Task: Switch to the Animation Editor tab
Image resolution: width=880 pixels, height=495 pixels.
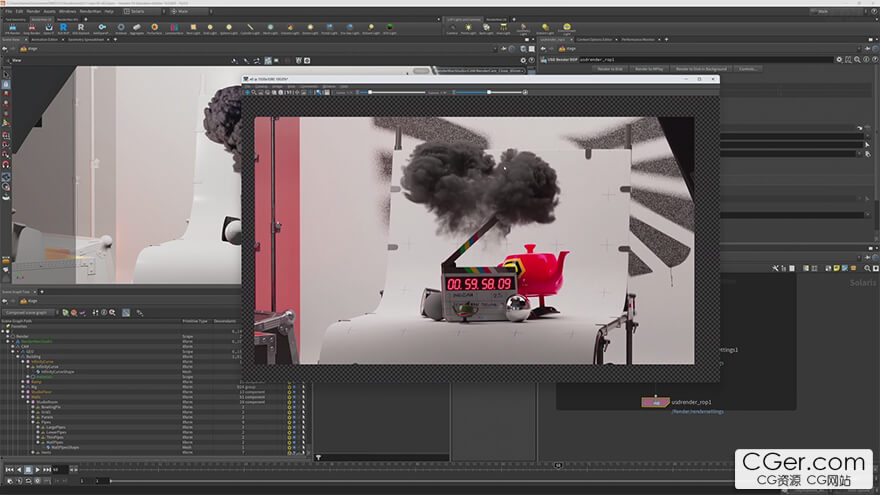Action: click(x=44, y=40)
